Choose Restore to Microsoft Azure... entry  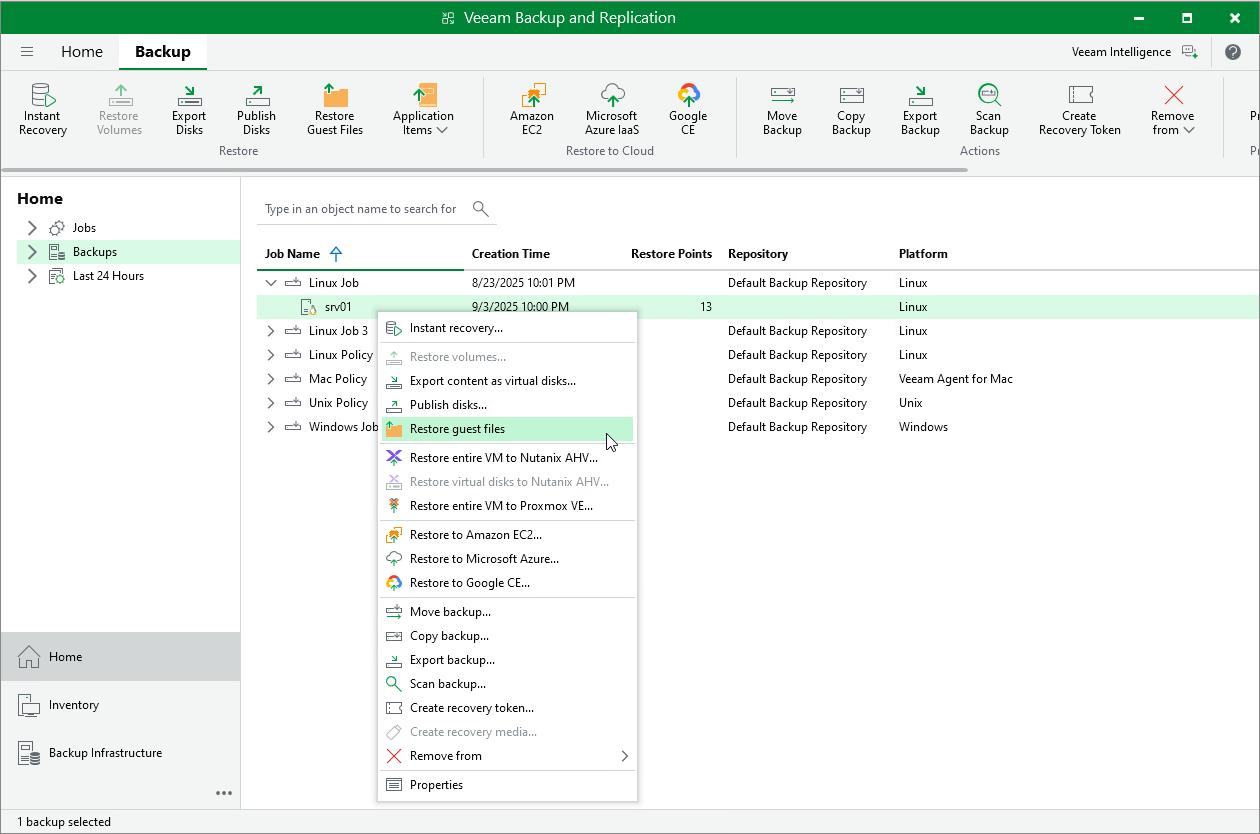(507, 559)
